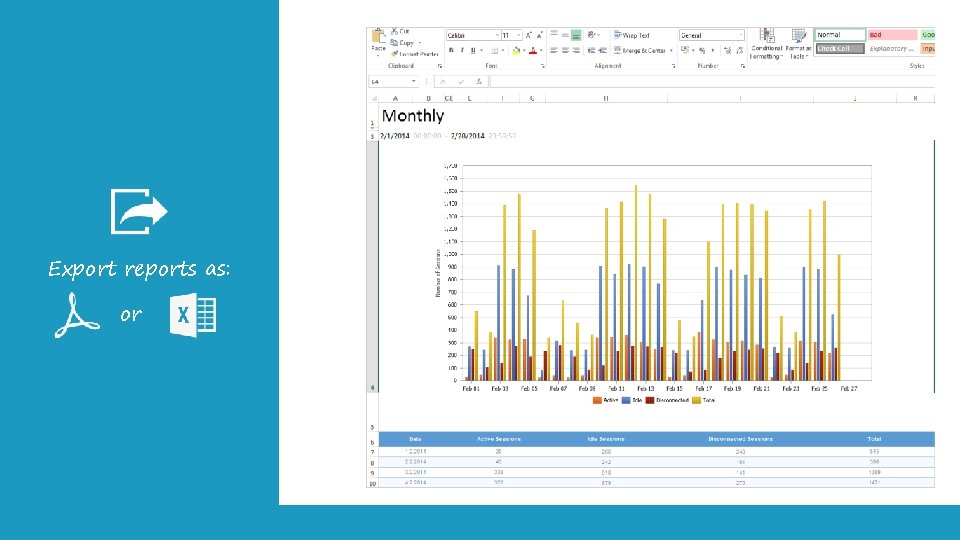Activate the Format Painter brush
The image size is (960, 540).
click(x=394, y=54)
